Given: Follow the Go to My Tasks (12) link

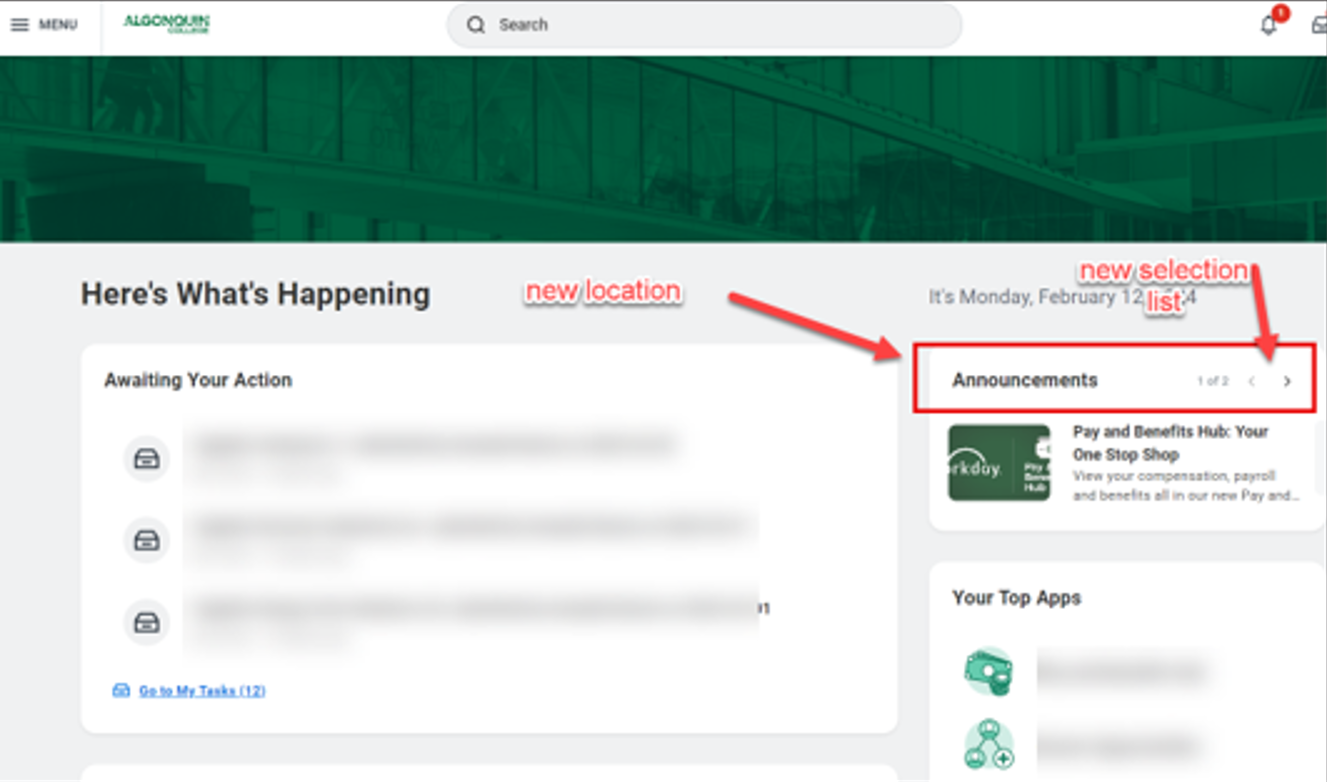Looking at the screenshot, I should coord(202,691).
